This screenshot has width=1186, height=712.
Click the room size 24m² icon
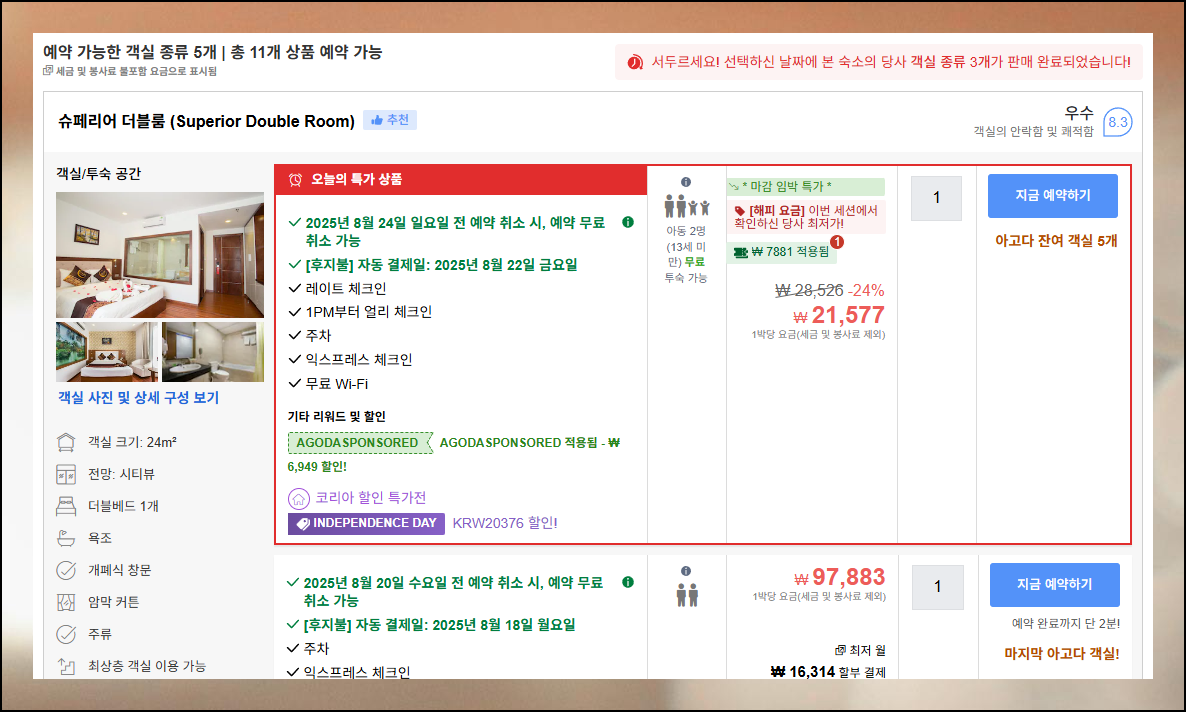(x=67, y=443)
